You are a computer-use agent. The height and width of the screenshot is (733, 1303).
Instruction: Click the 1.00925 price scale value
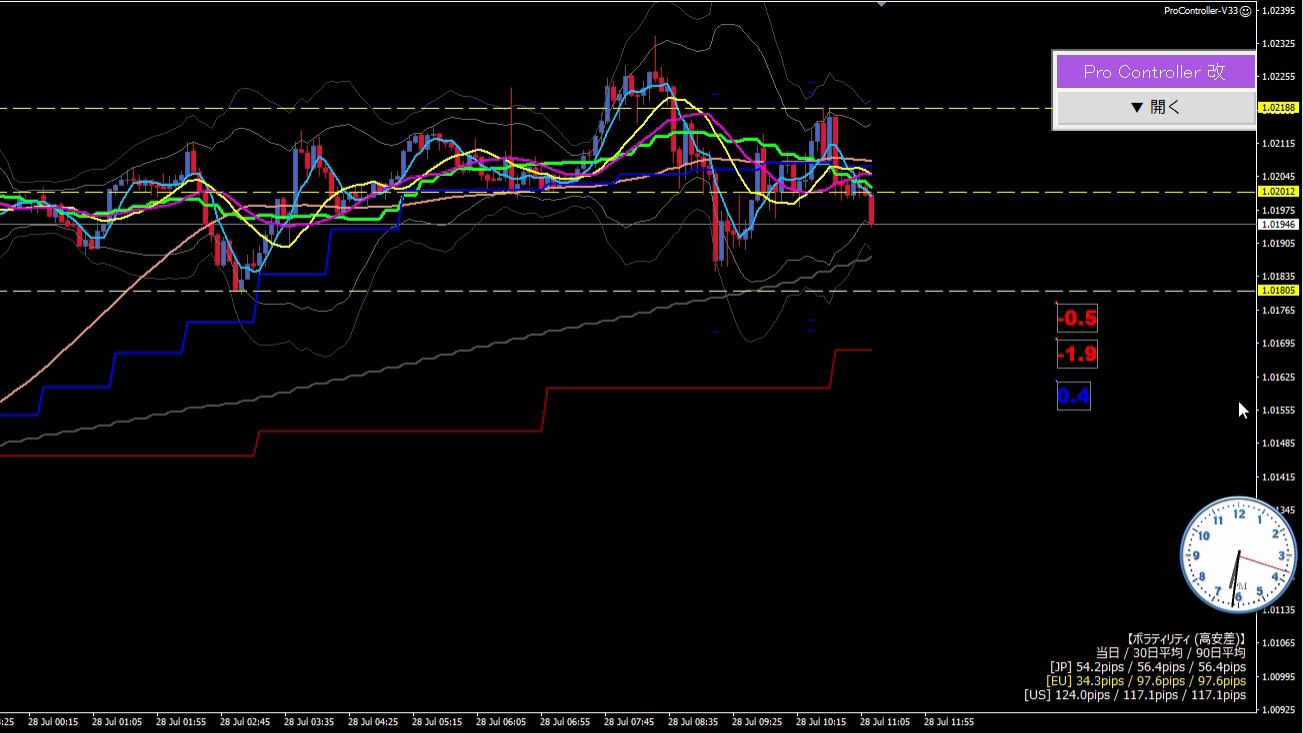click(1279, 710)
